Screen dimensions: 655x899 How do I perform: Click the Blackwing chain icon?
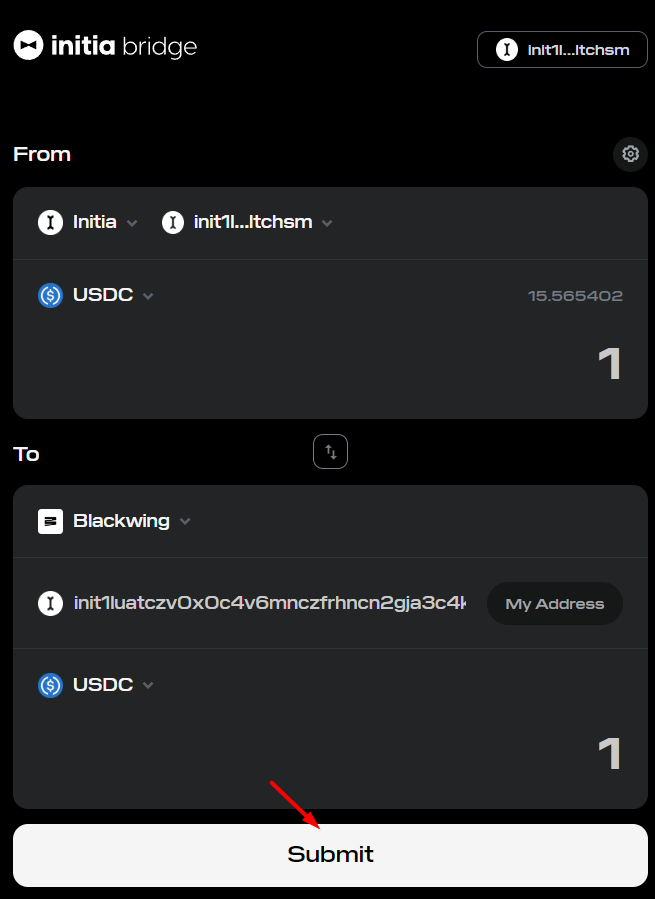tap(50, 521)
